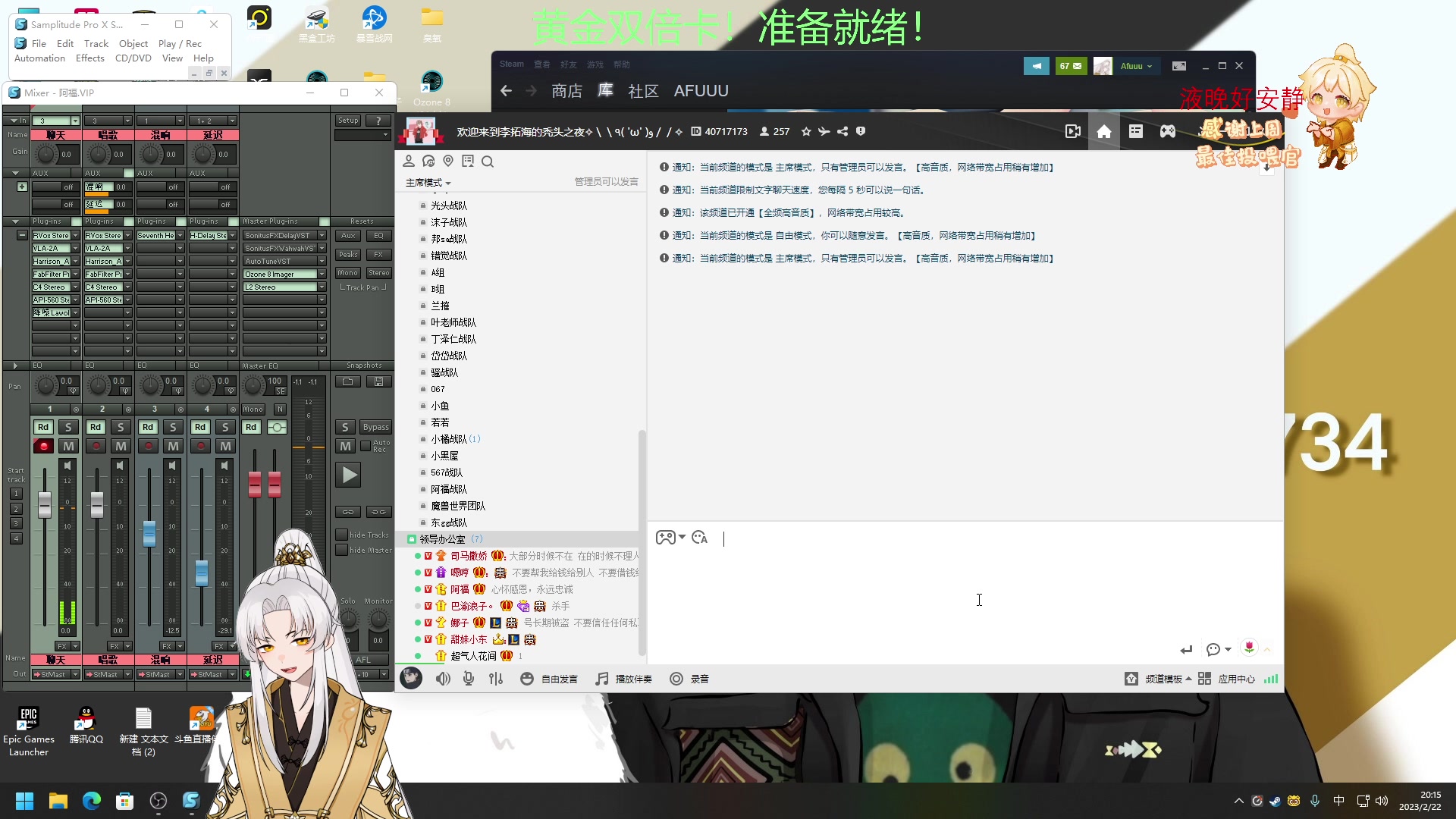Solo mixer channel 2 唱歌

coord(121,427)
